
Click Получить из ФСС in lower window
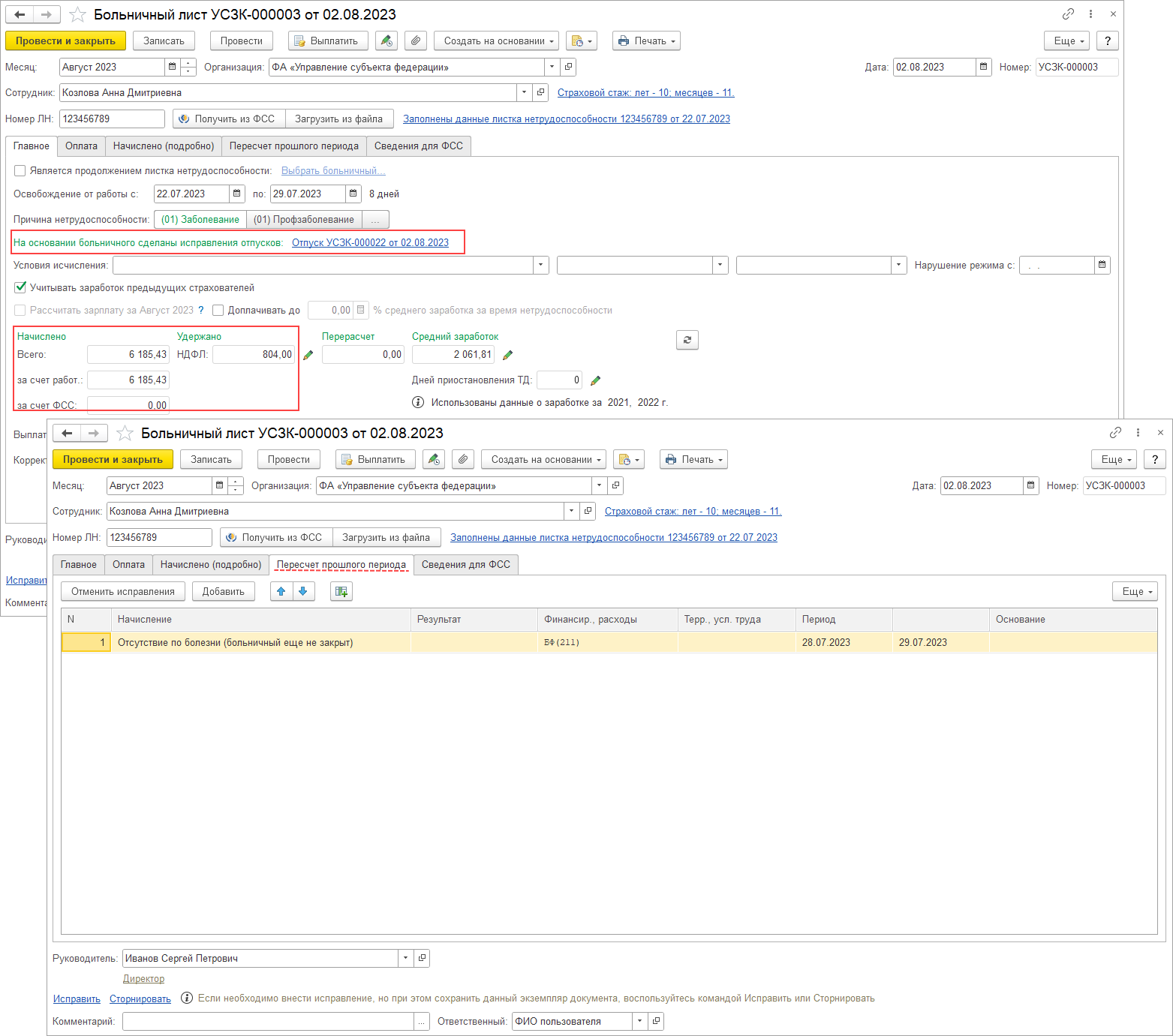click(276, 537)
